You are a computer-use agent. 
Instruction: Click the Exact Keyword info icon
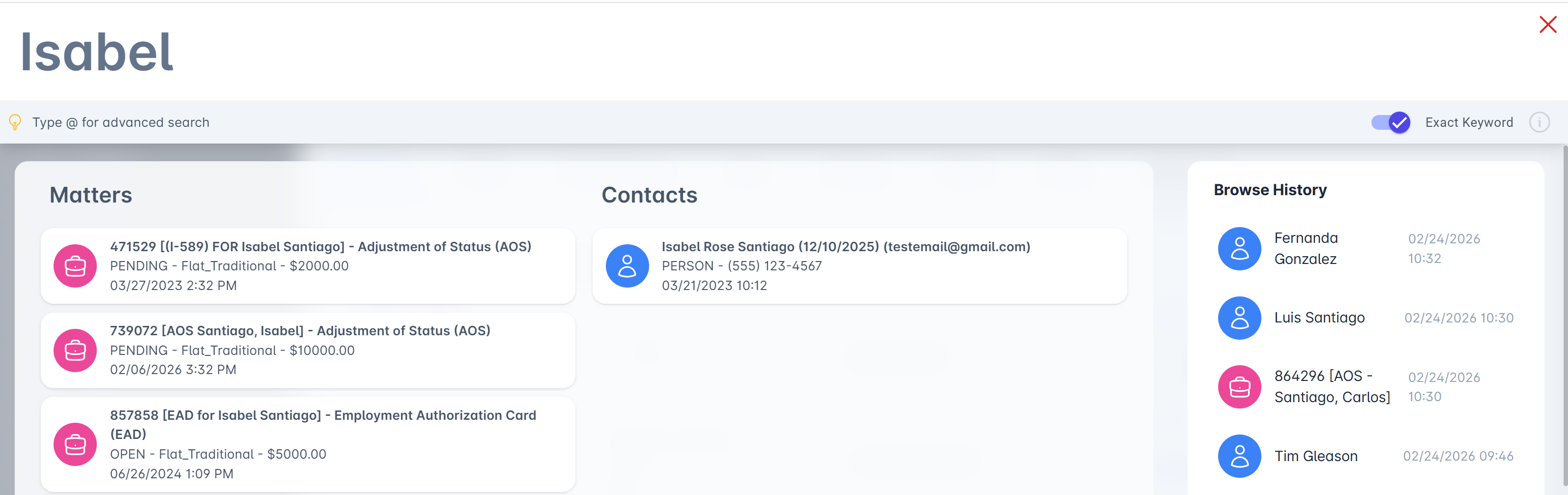click(x=1539, y=122)
